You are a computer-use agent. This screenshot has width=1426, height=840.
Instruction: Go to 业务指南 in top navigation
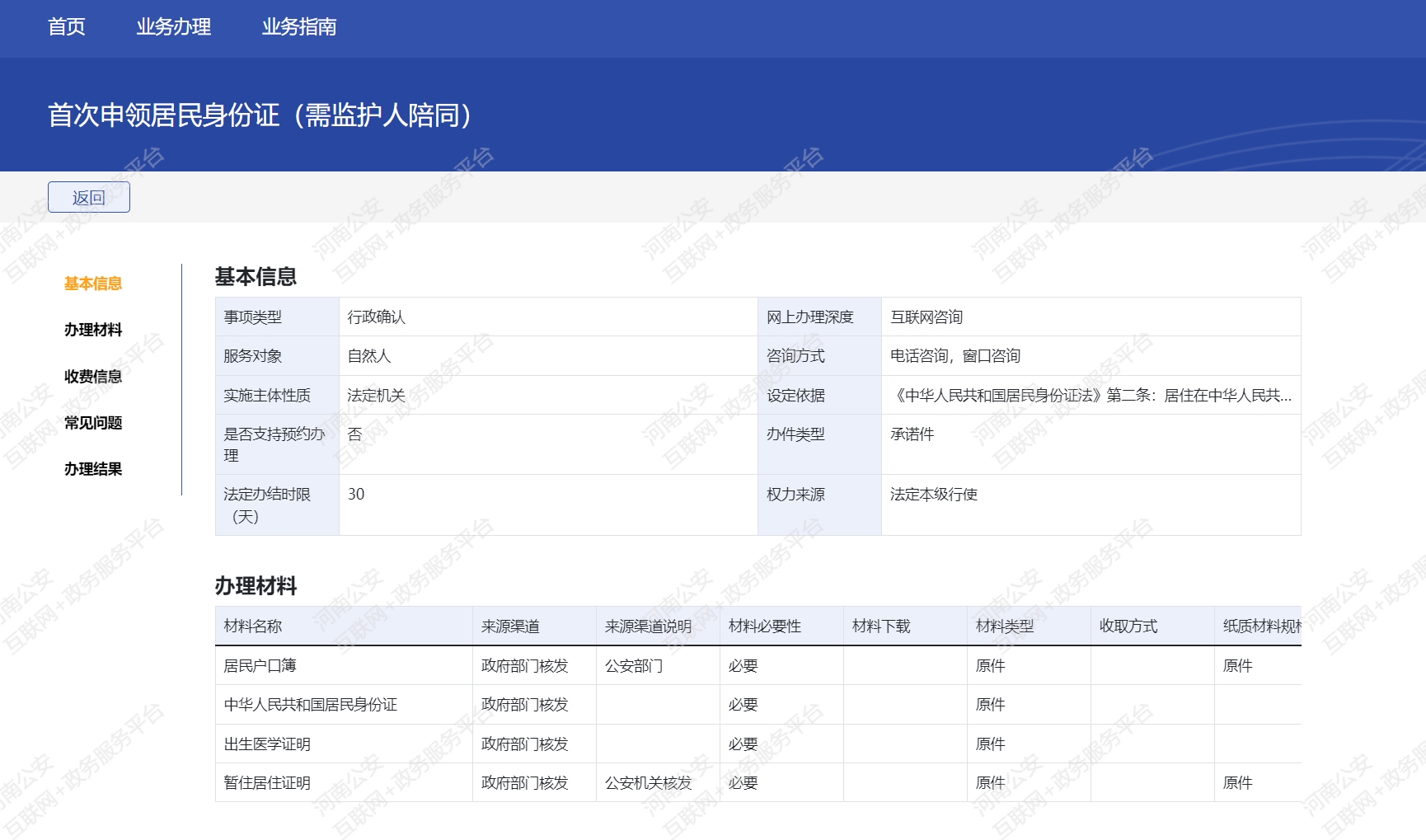[298, 27]
